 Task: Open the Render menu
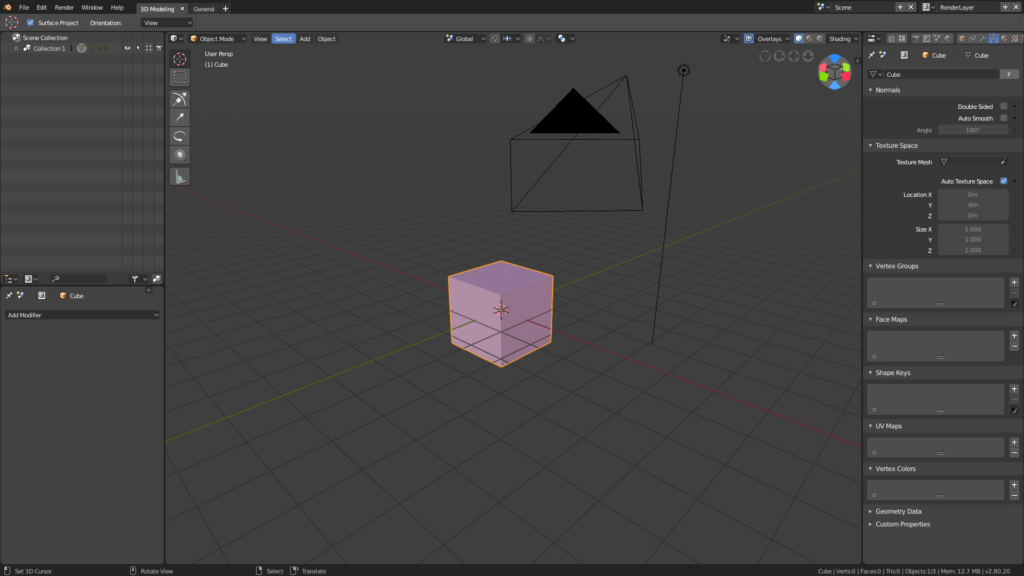point(64,7)
